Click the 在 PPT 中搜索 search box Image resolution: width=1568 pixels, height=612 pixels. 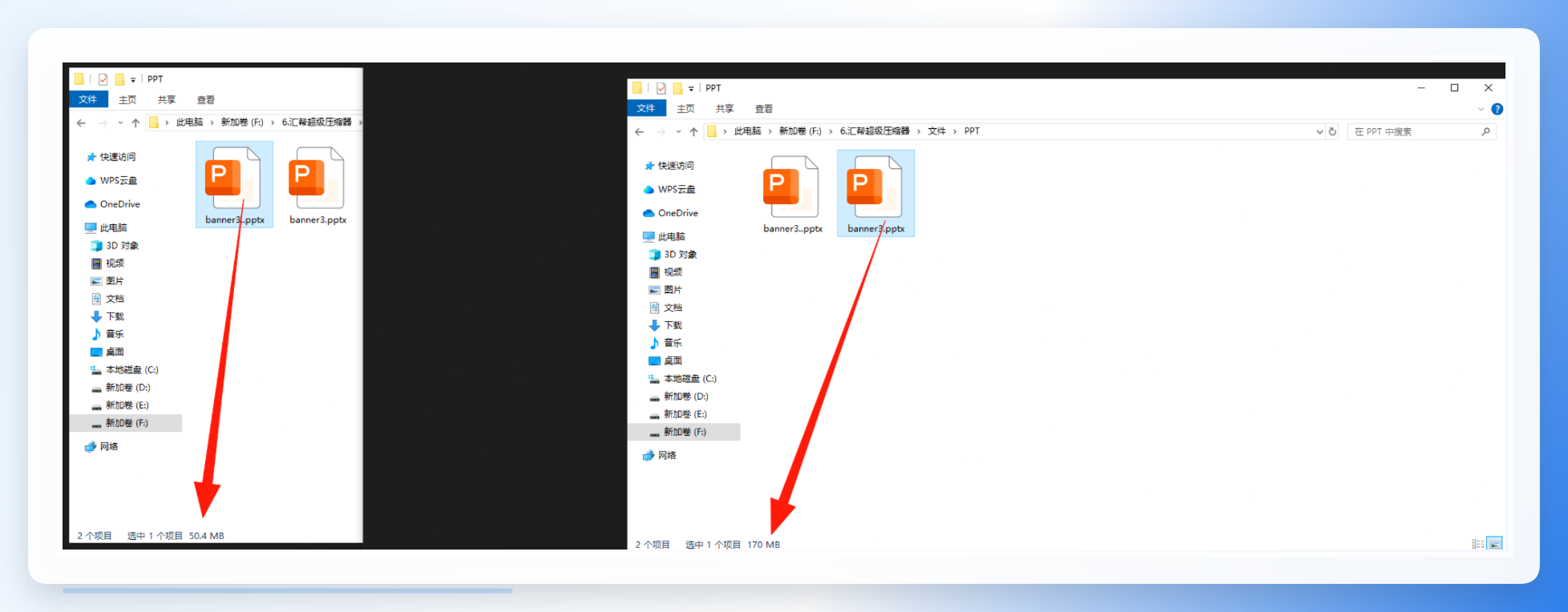point(1422,131)
